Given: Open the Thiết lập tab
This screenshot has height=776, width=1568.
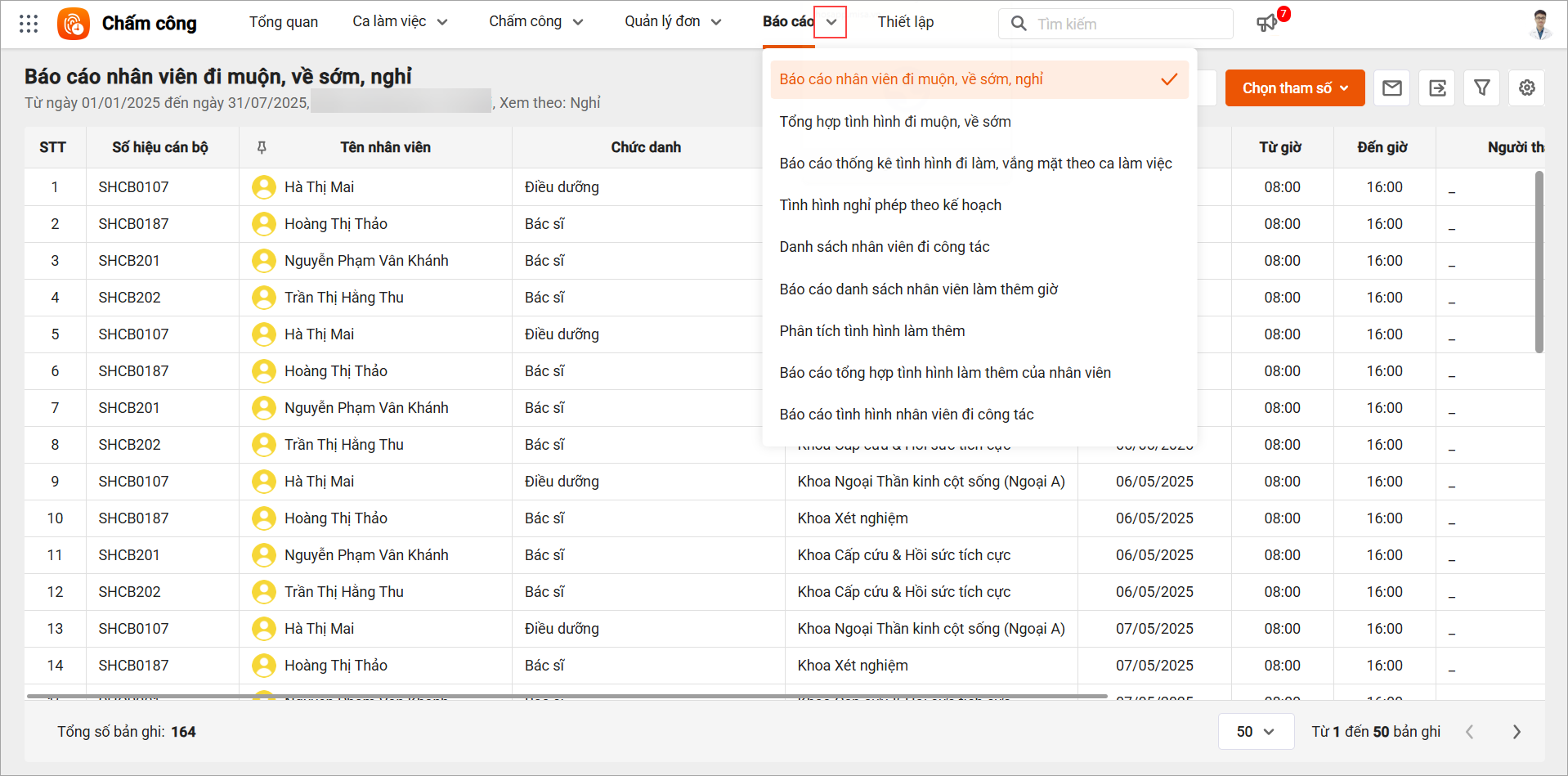Looking at the screenshot, I should [905, 22].
